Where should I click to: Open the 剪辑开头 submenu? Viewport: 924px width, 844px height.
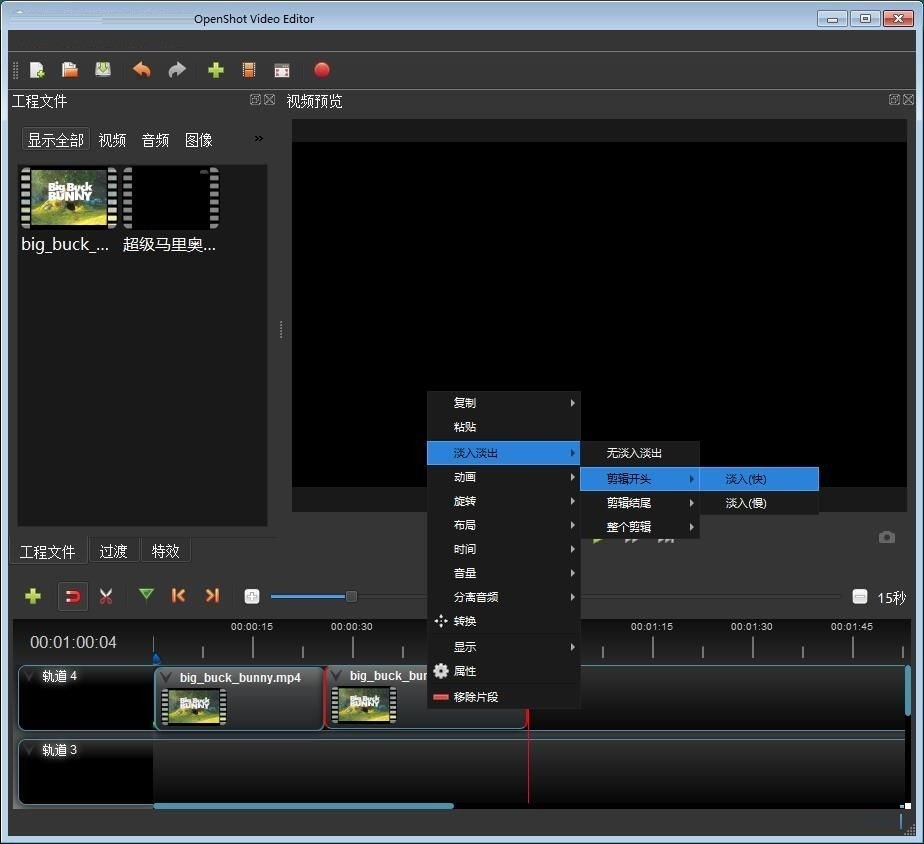640,479
